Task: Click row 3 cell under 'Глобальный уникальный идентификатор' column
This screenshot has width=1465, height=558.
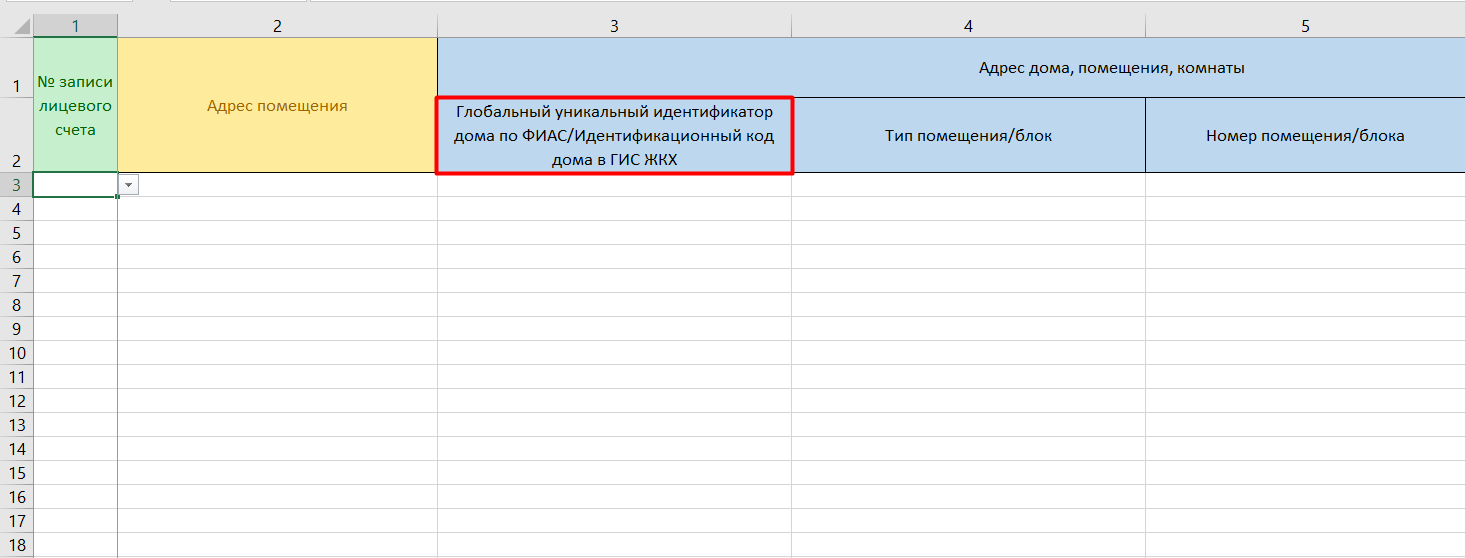Action: [614, 185]
